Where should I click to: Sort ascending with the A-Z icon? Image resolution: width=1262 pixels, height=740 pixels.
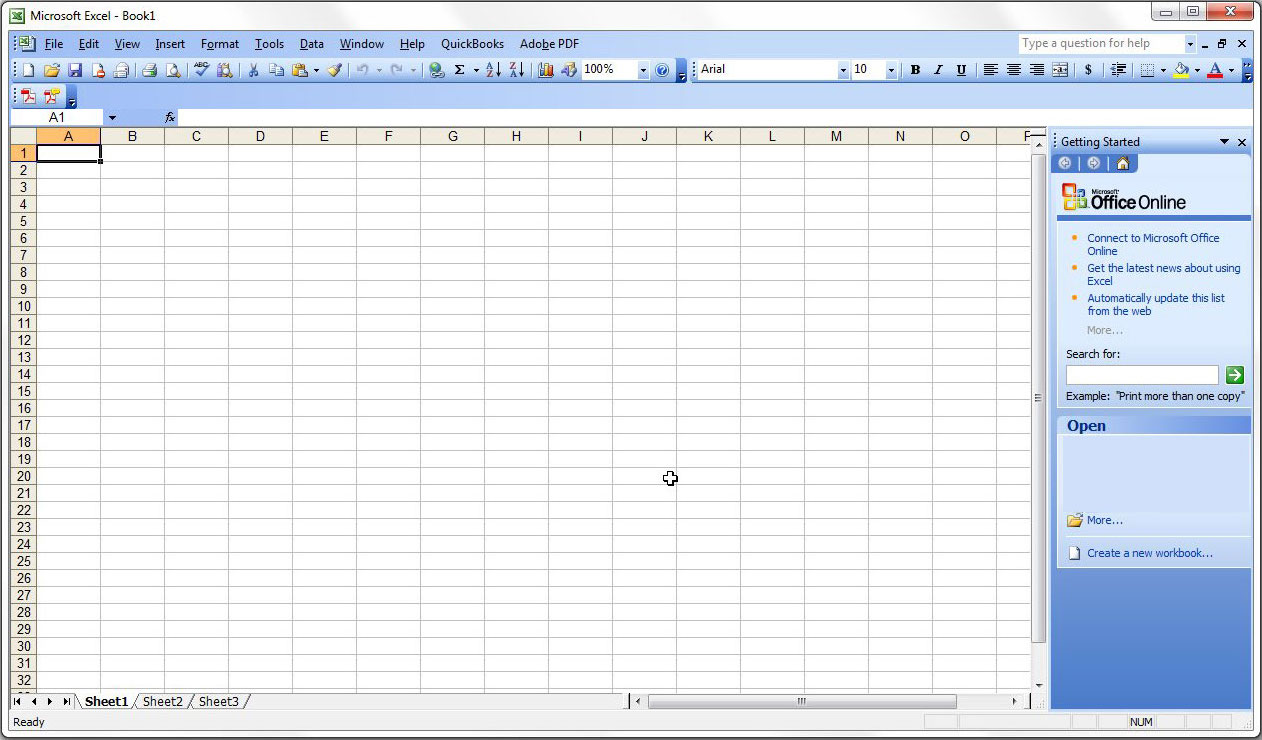pyautogui.click(x=493, y=70)
